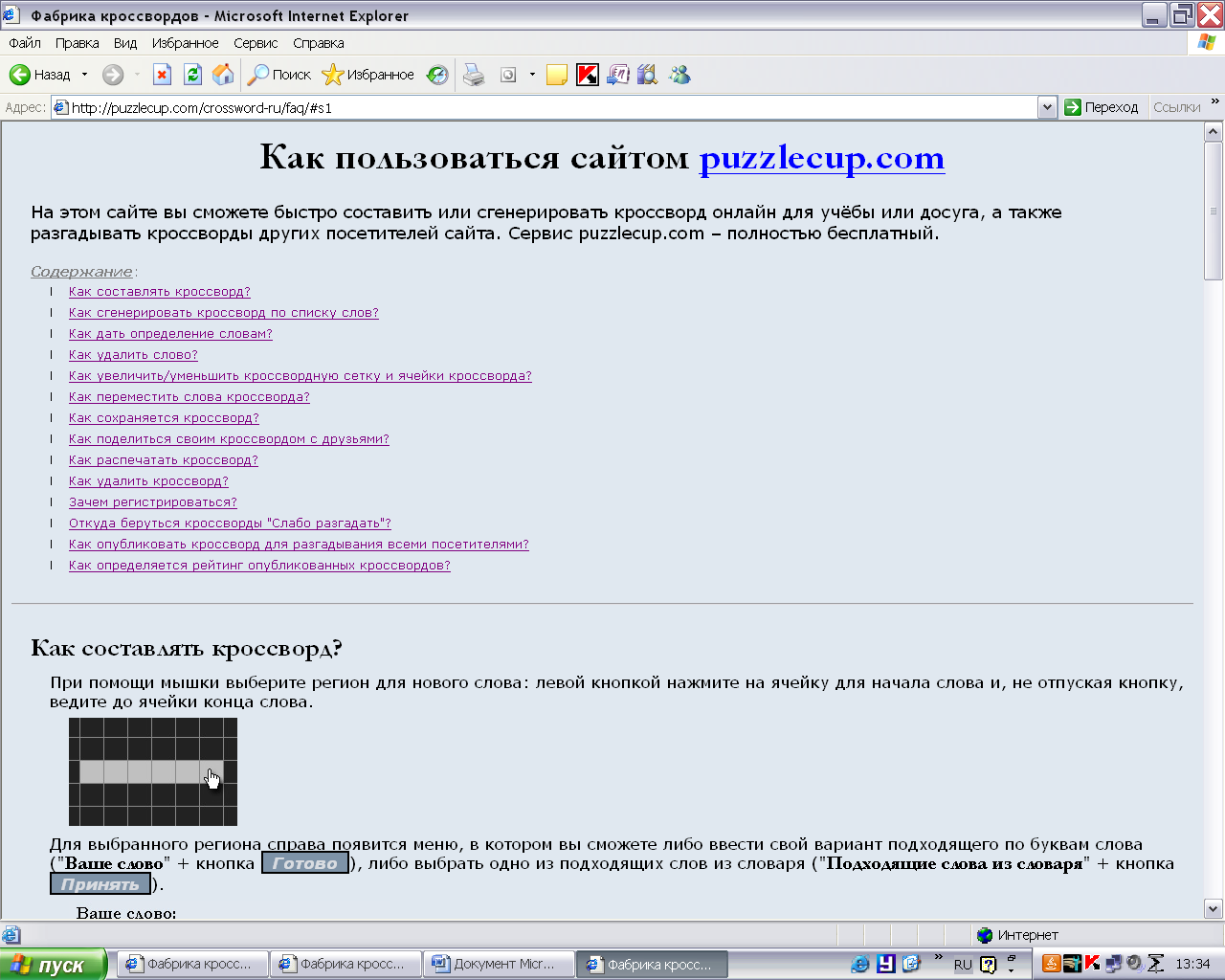Open the puzzlecup.com heading link

pos(822,157)
